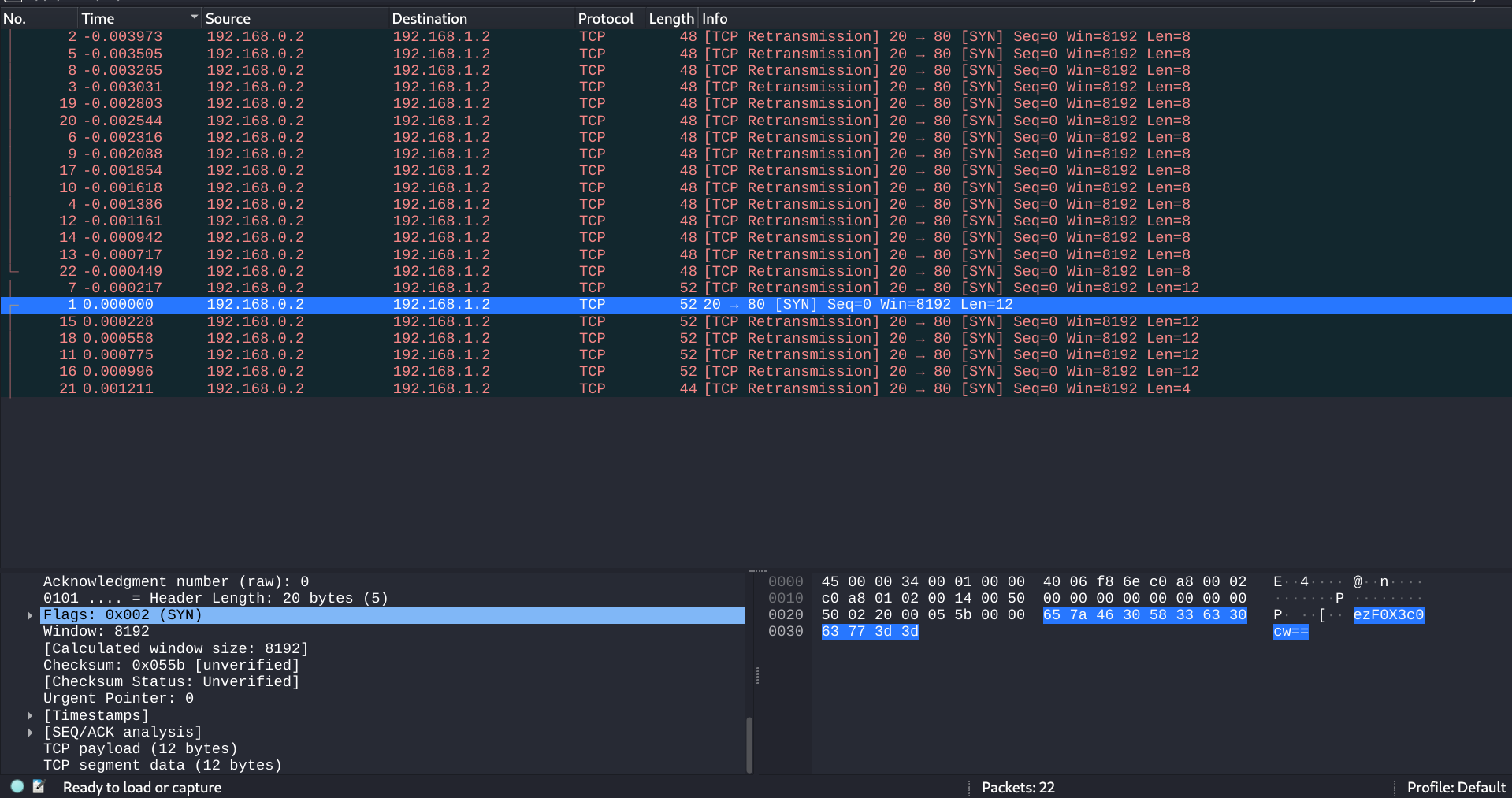This screenshot has height=798, width=1512.
Task: Expand the [Timestamps] section
Action: click(x=30, y=715)
